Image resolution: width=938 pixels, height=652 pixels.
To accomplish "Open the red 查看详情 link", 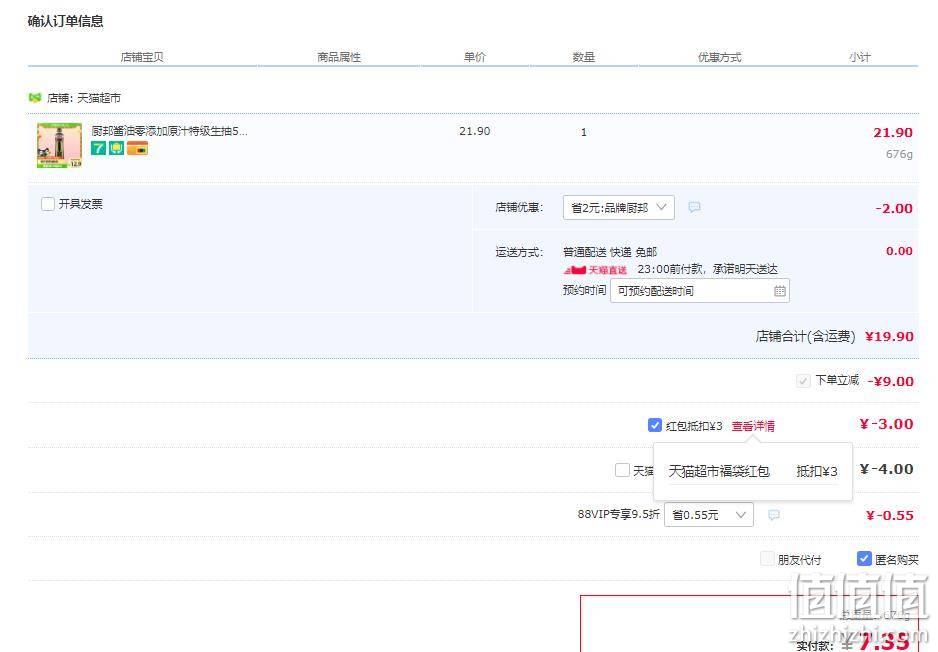I will (753, 426).
